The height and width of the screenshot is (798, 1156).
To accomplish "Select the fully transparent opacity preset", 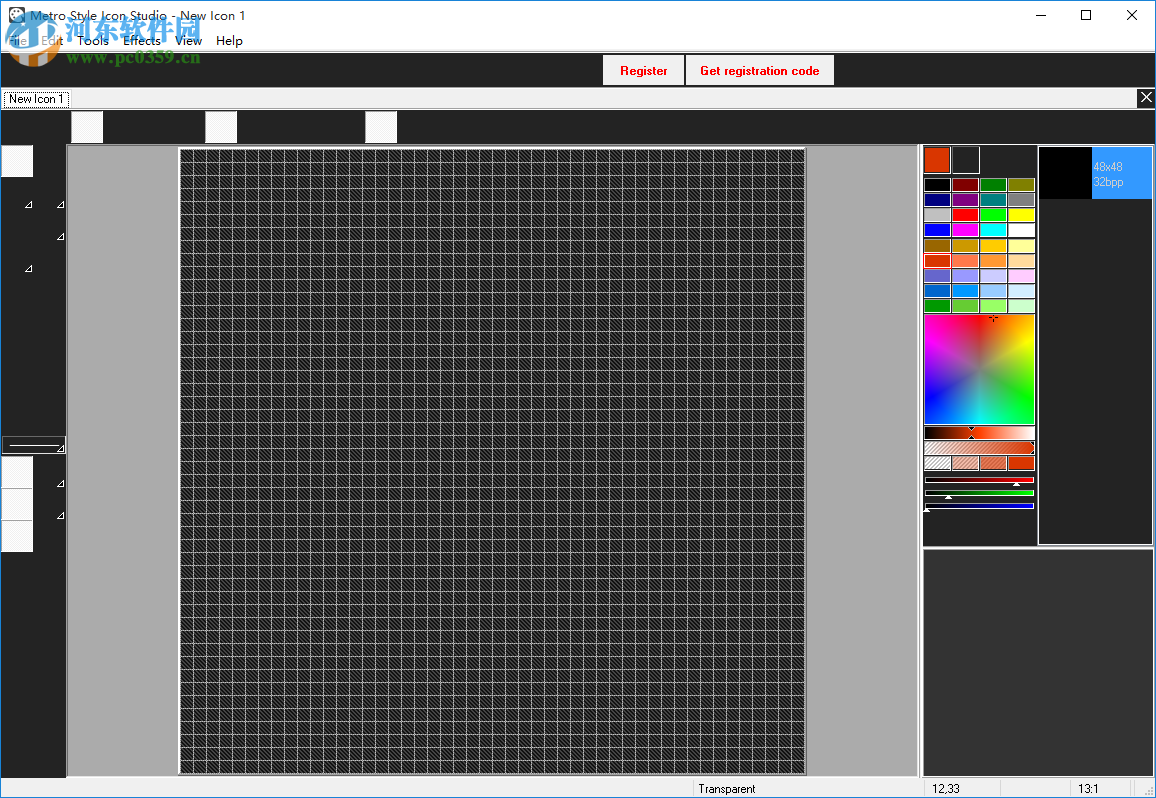I will [937, 463].
